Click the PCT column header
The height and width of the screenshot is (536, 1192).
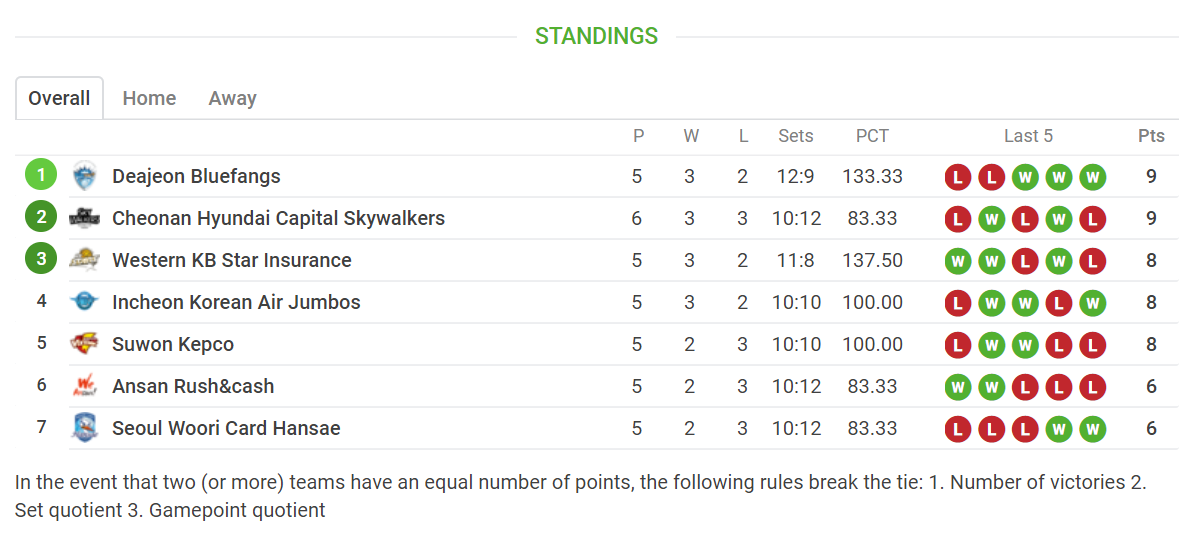pyautogui.click(x=872, y=136)
